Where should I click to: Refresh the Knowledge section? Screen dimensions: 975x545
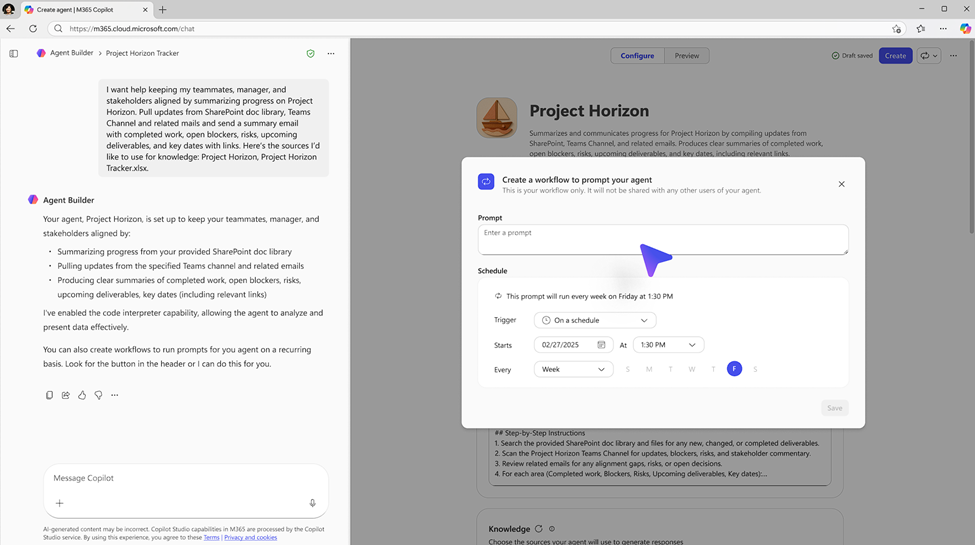[538, 529]
